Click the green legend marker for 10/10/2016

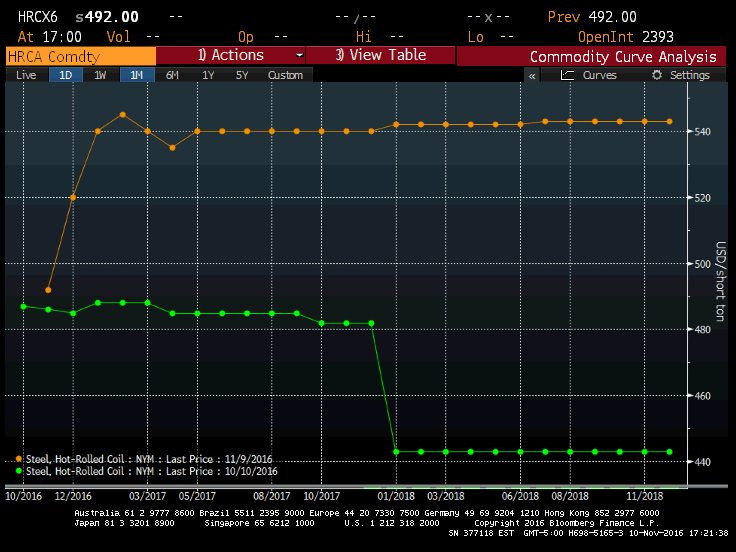[18, 471]
